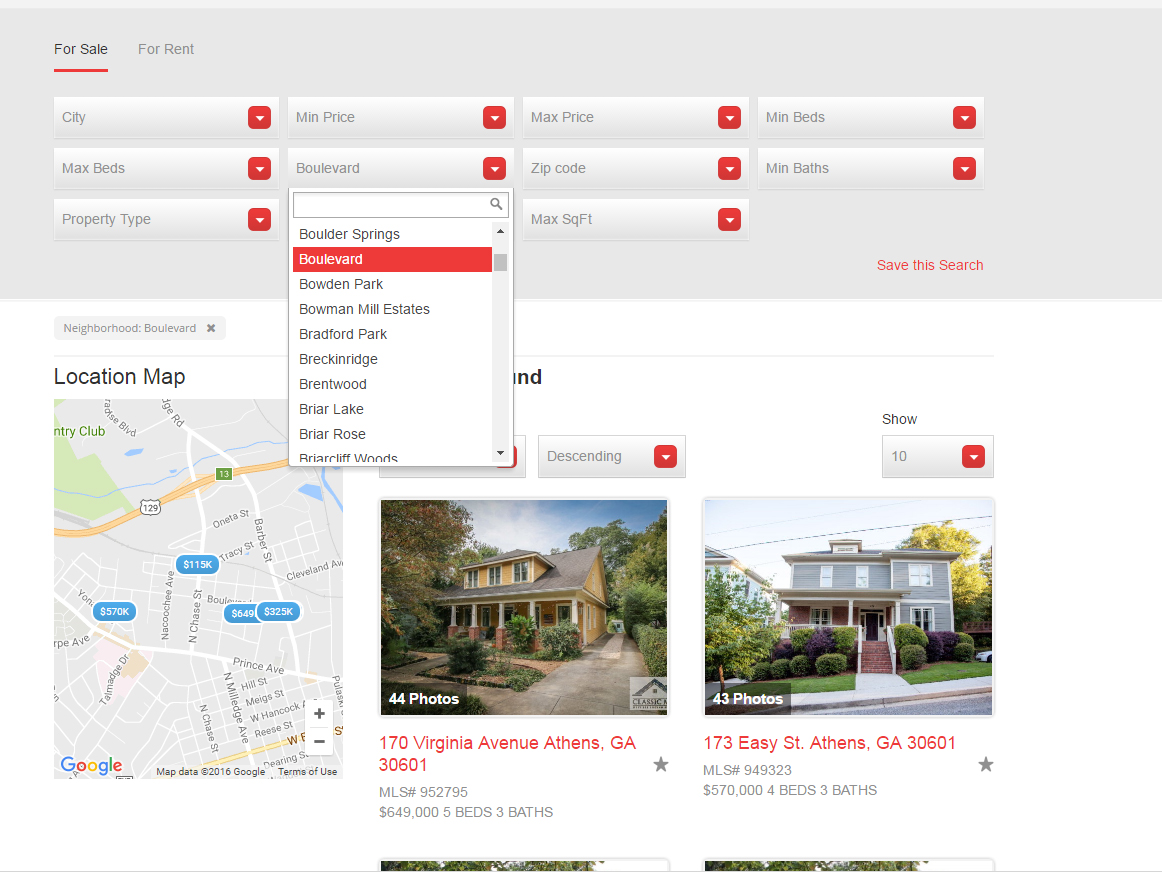
Task: Change the Show results count dropdown
Action: (x=937, y=456)
